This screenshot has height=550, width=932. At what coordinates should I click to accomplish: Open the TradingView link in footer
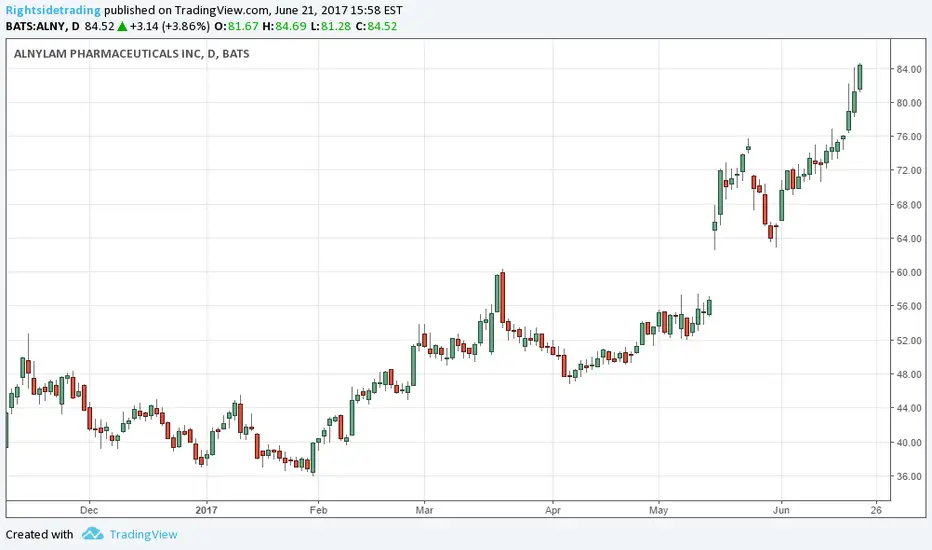click(143, 535)
